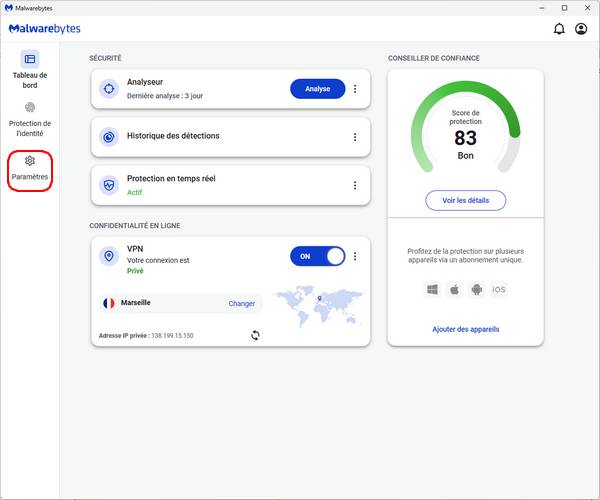
Task: Open Protection en temps réel three-dot menu
Action: (355, 186)
